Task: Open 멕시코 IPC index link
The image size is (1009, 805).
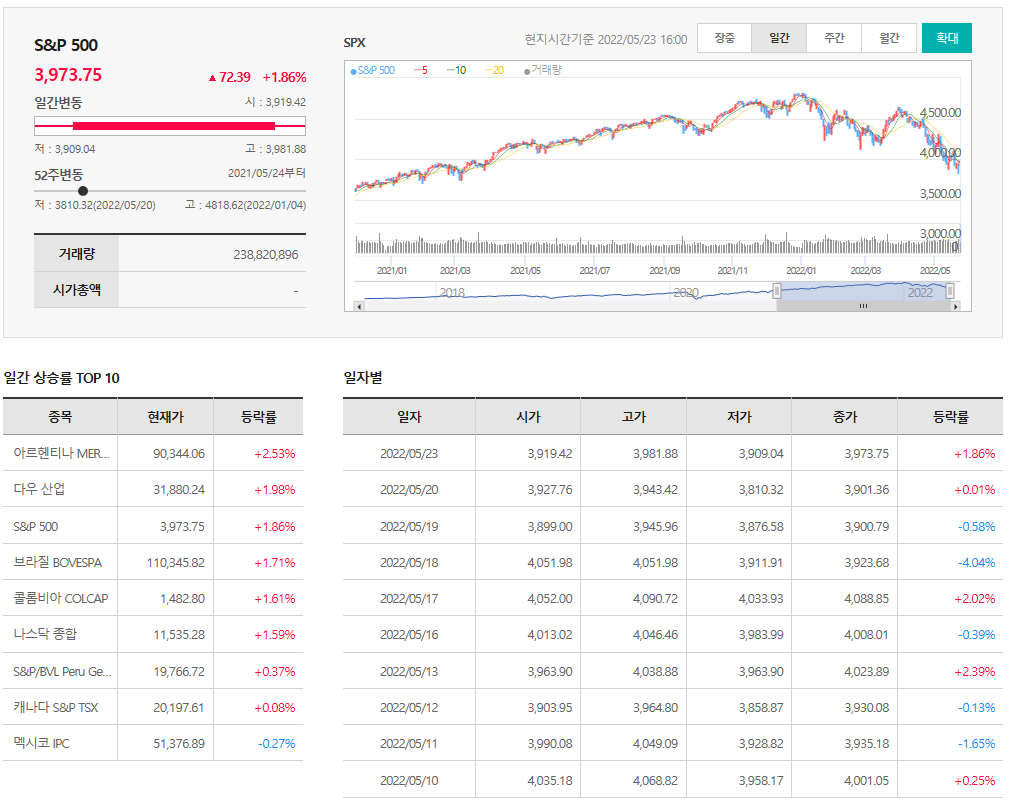Action: pyautogui.click(x=41, y=743)
